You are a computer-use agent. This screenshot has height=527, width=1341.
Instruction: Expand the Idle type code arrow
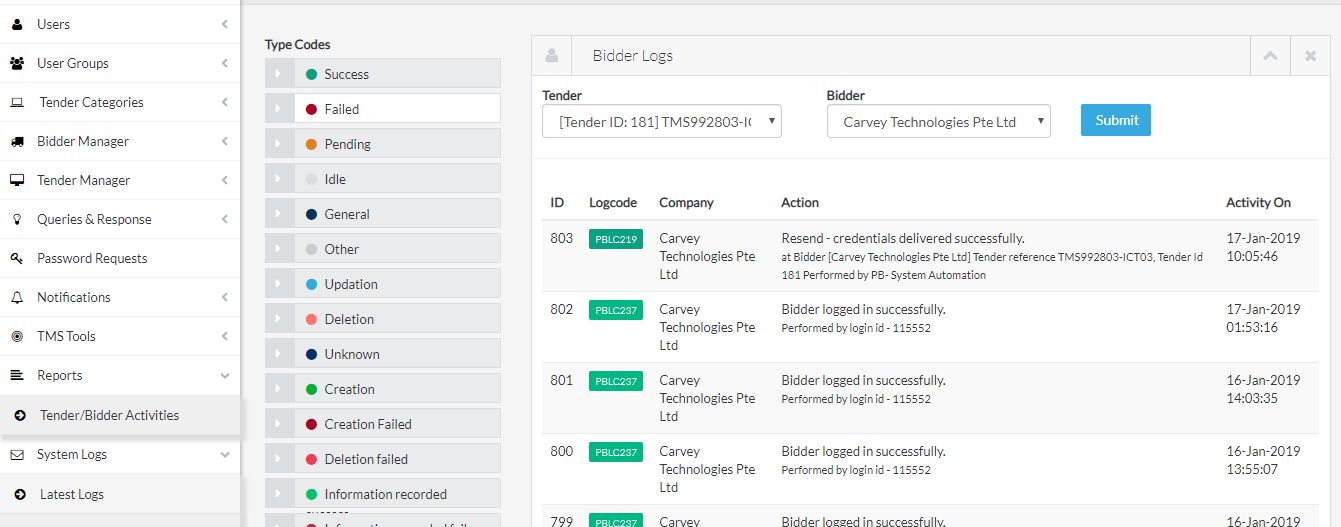pyautogui.click(x=279, y=179)
